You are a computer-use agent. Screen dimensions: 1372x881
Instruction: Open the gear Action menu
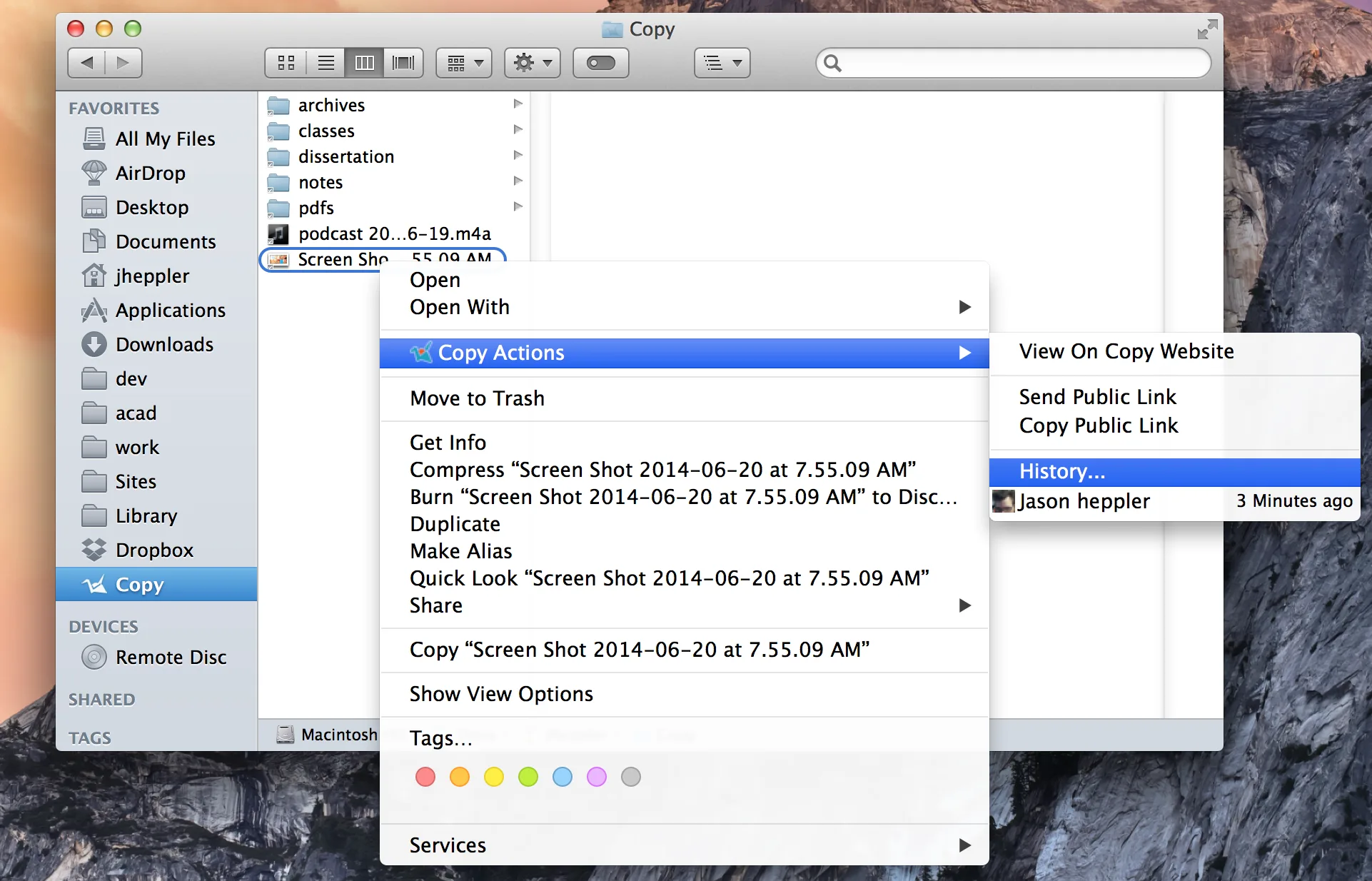[533, 63]
